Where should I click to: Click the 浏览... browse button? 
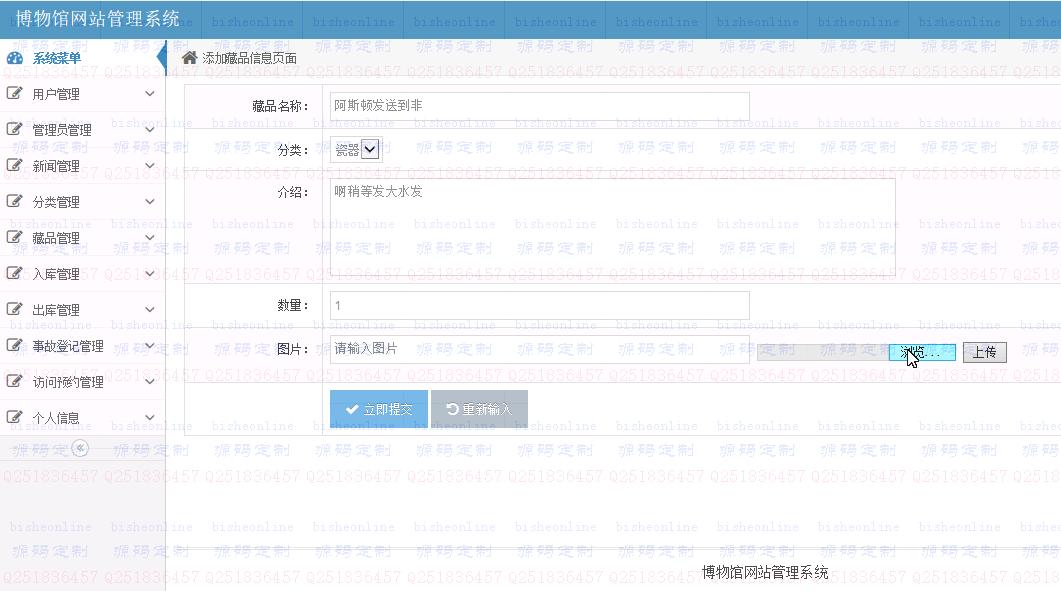click(922, 352)
